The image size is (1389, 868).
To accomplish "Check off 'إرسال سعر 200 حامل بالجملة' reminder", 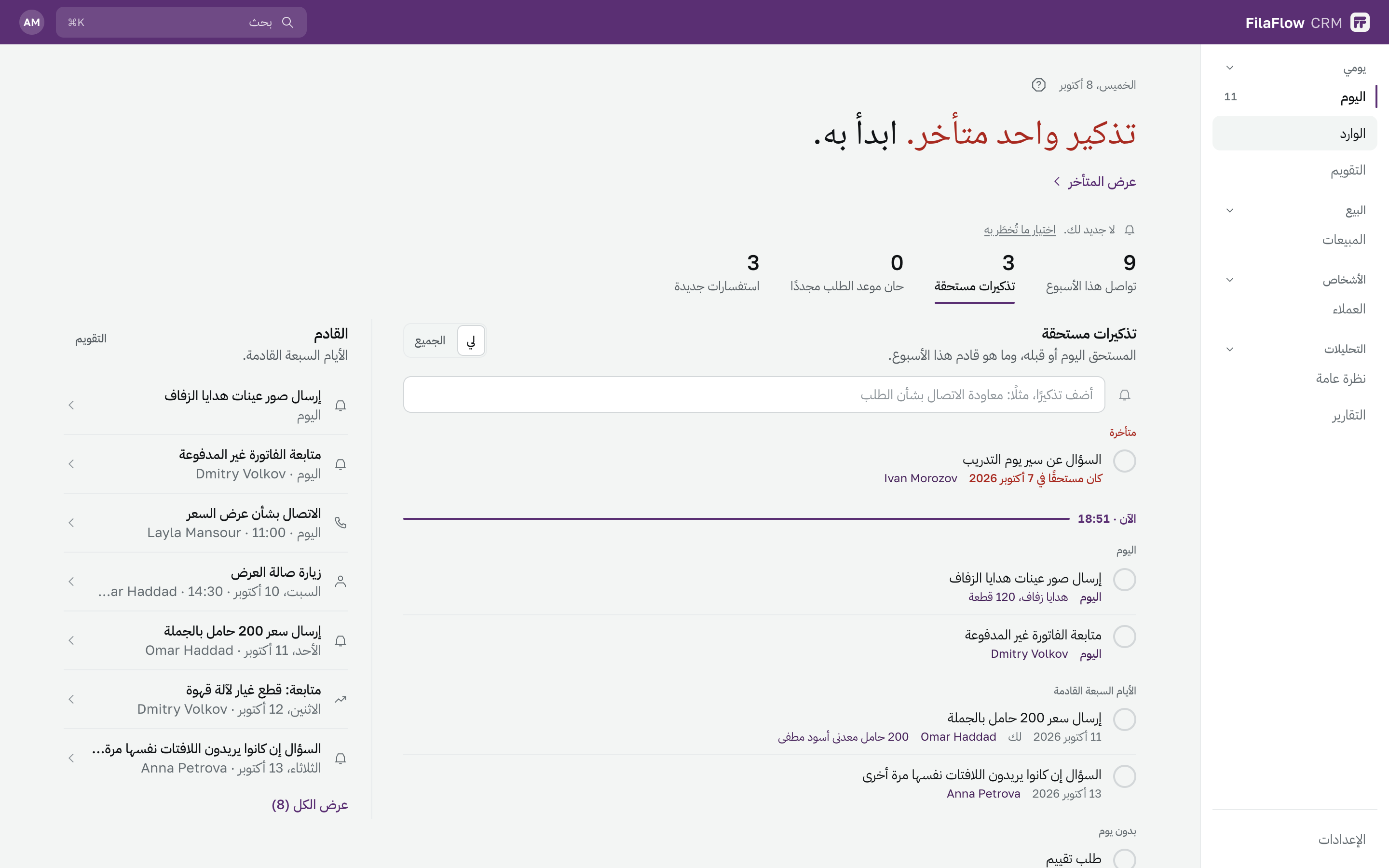I will 1124,719.
